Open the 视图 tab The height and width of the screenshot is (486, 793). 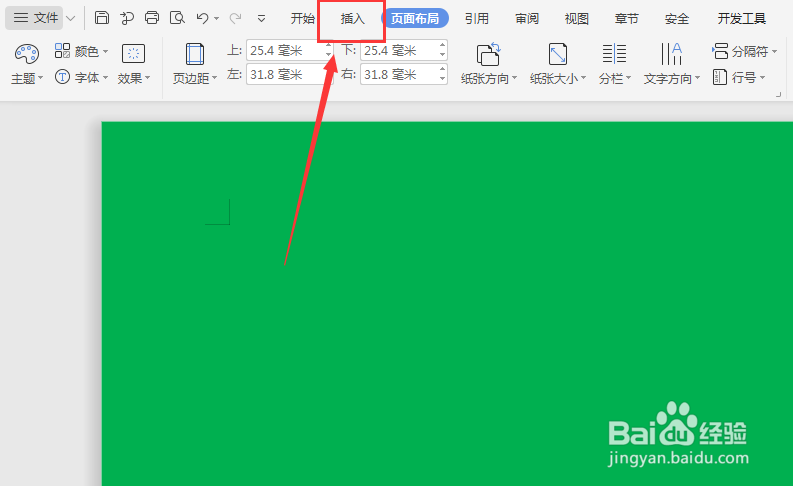point(577,19)
